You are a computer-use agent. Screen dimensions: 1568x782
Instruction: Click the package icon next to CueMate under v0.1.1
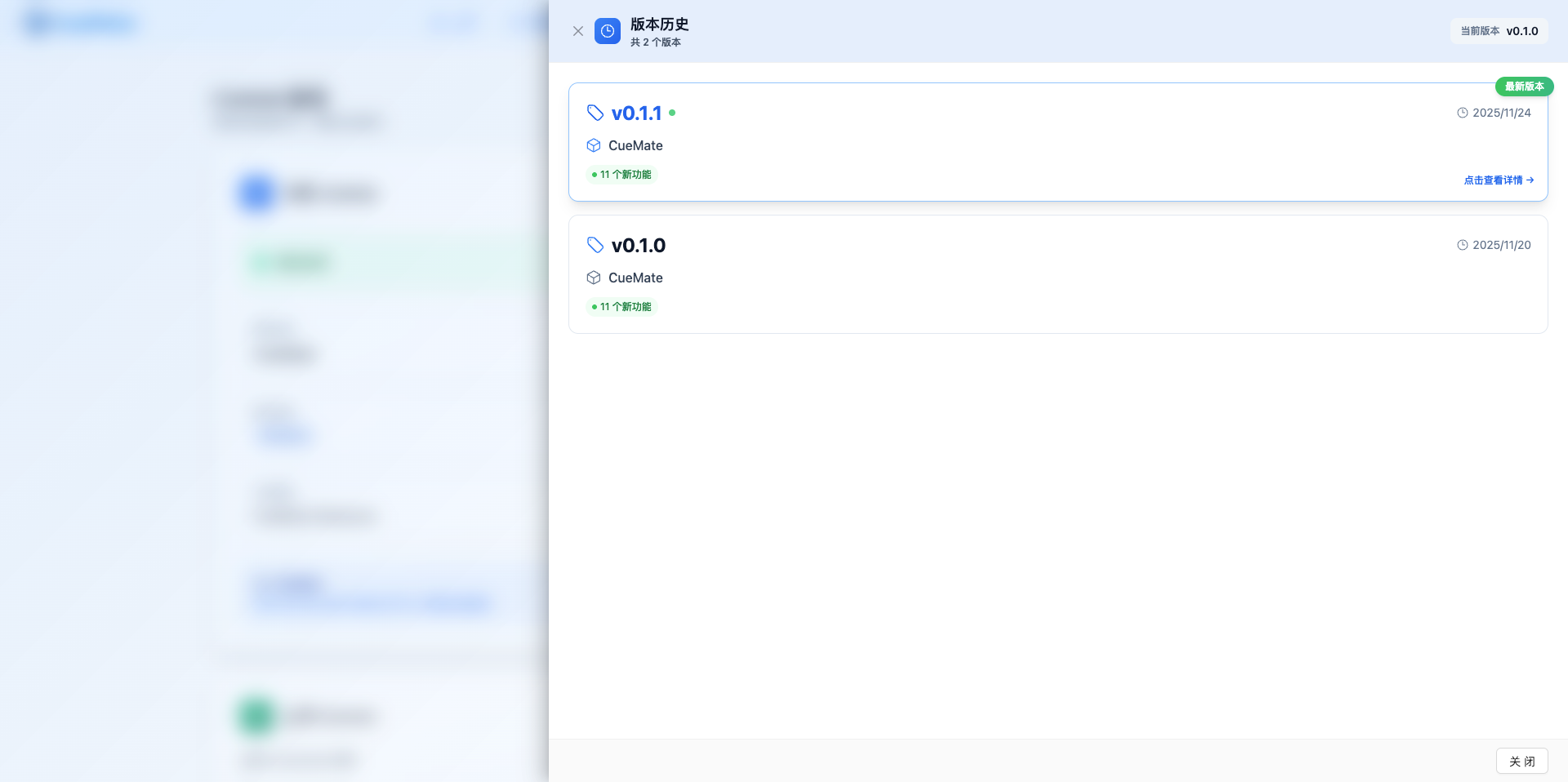tap(593, 145)
